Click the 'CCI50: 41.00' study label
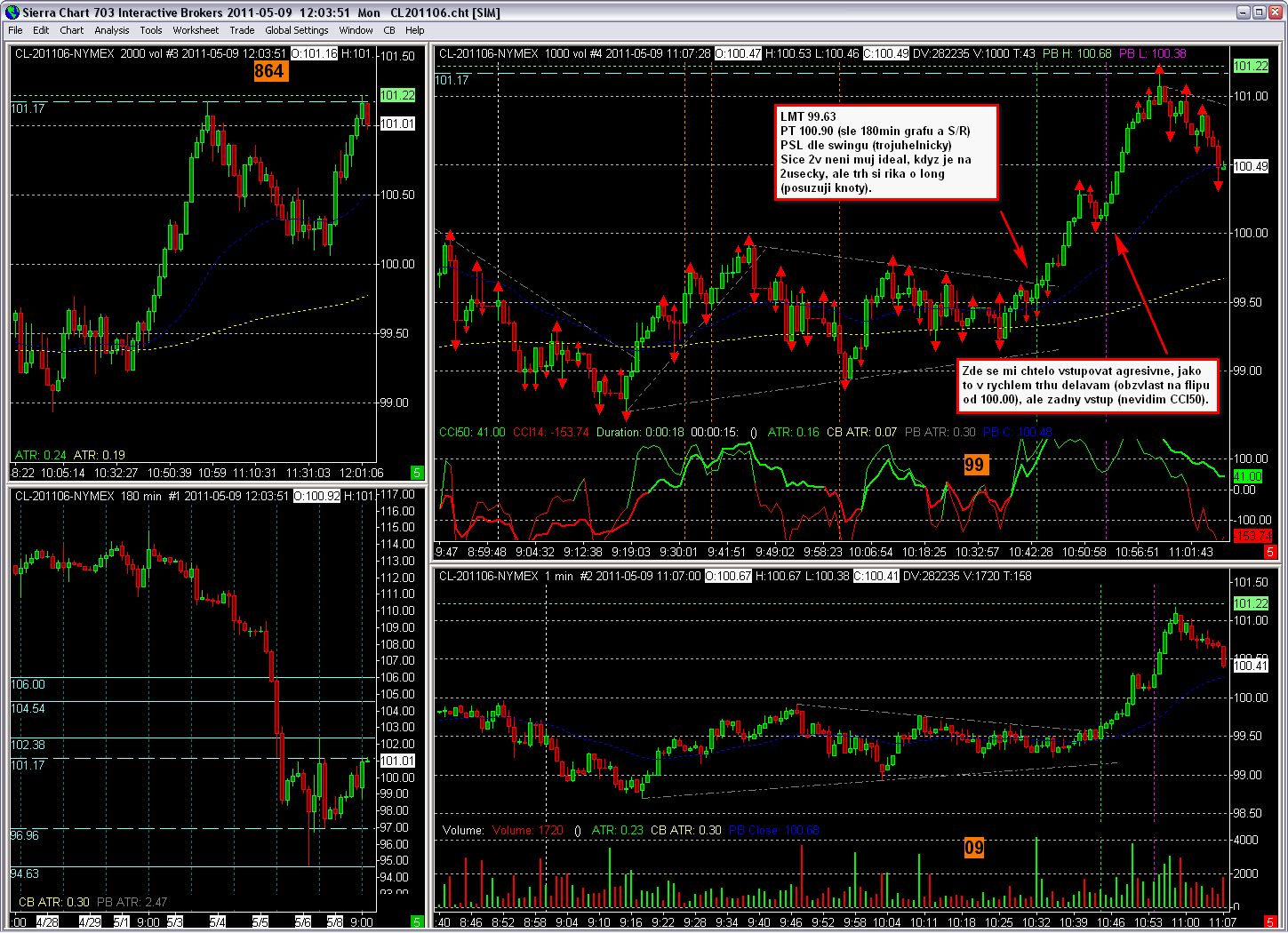 [472, 433]
